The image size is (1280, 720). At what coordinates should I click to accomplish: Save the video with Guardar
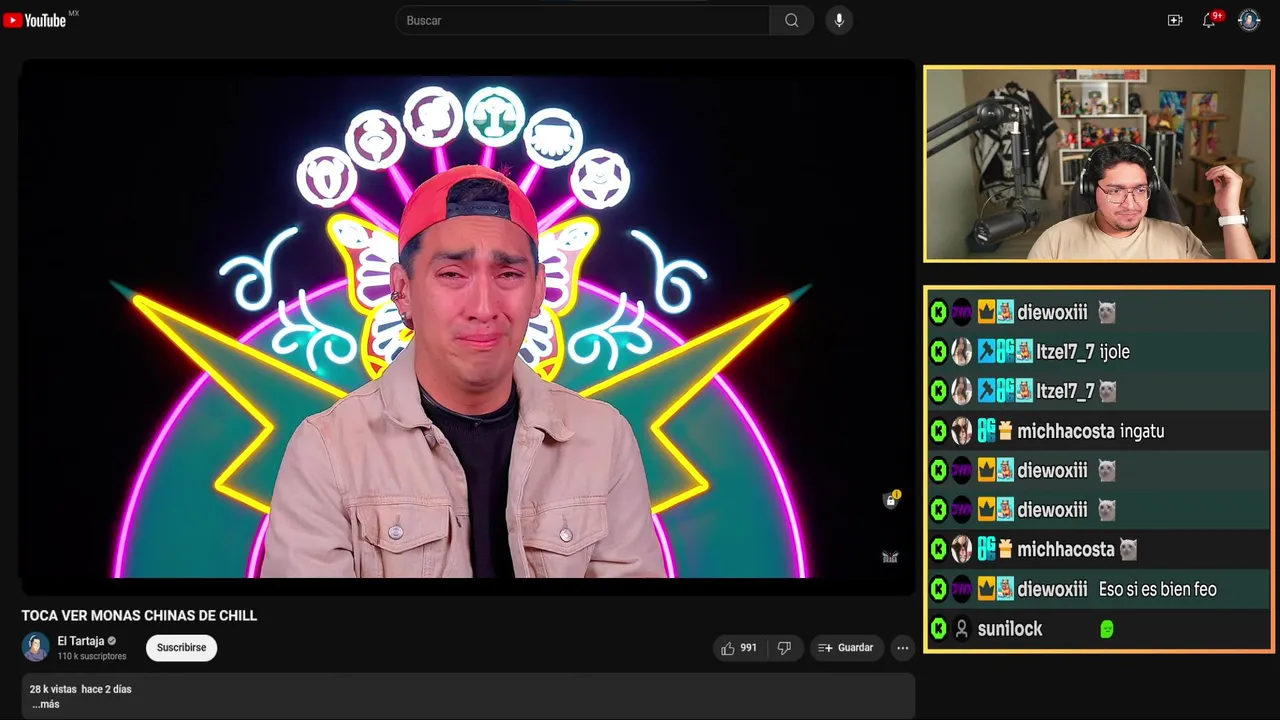(x=847, y=648)
